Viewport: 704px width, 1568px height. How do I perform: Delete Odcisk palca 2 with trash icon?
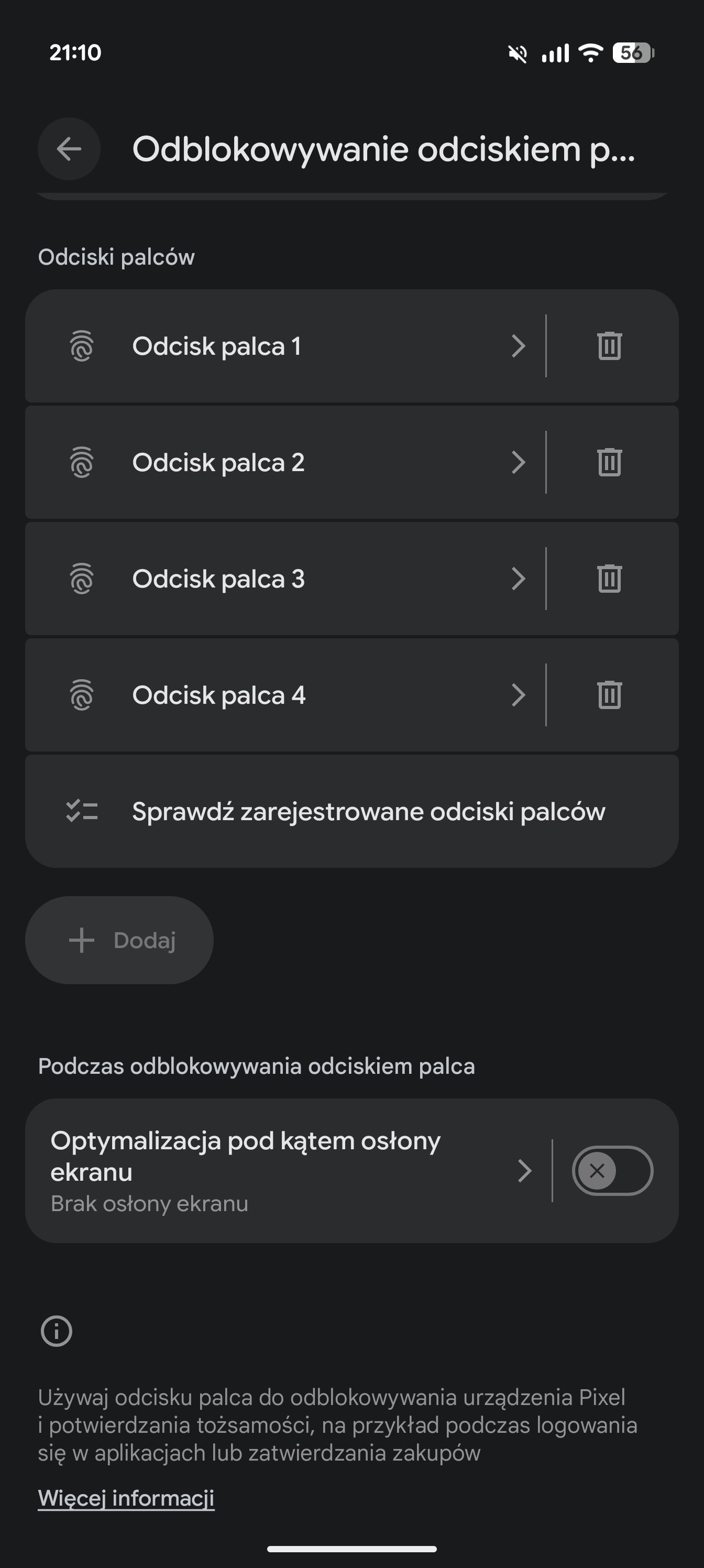[x=609, y=463]
